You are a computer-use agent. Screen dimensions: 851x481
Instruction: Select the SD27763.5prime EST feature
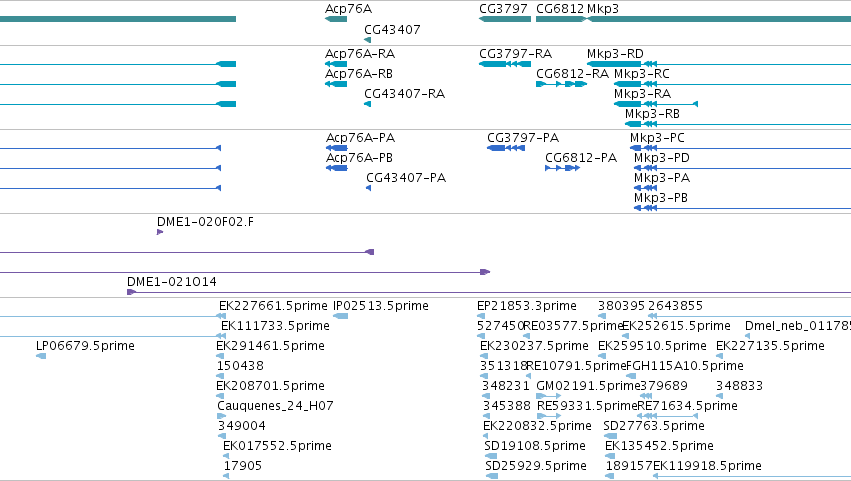point(610,436)
